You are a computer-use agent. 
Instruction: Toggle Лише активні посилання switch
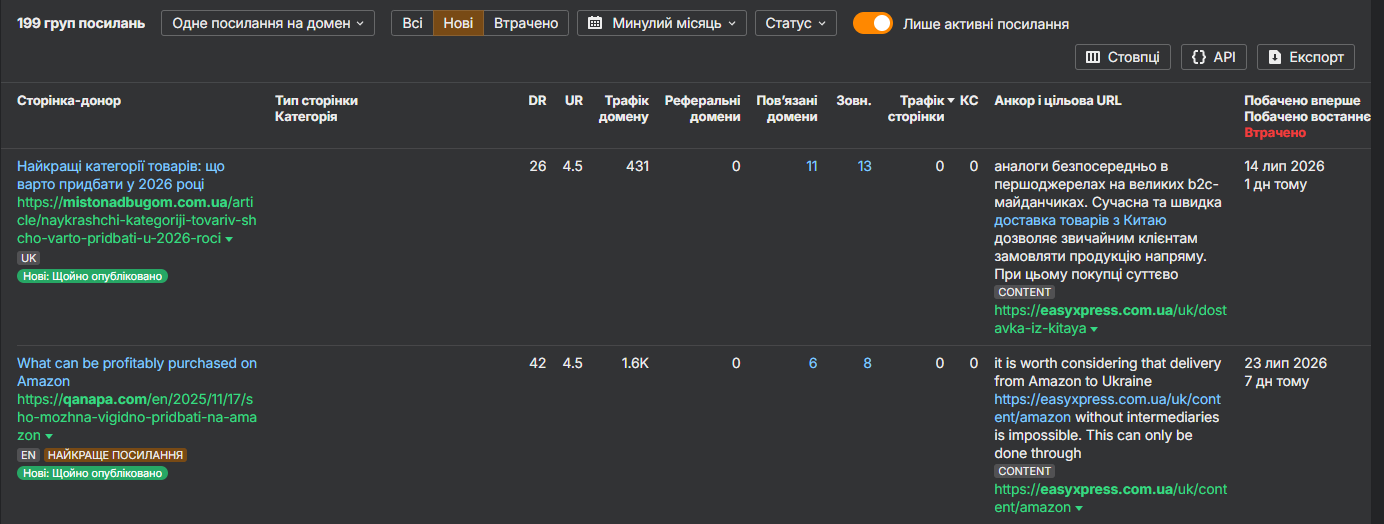tap(872, 23)
